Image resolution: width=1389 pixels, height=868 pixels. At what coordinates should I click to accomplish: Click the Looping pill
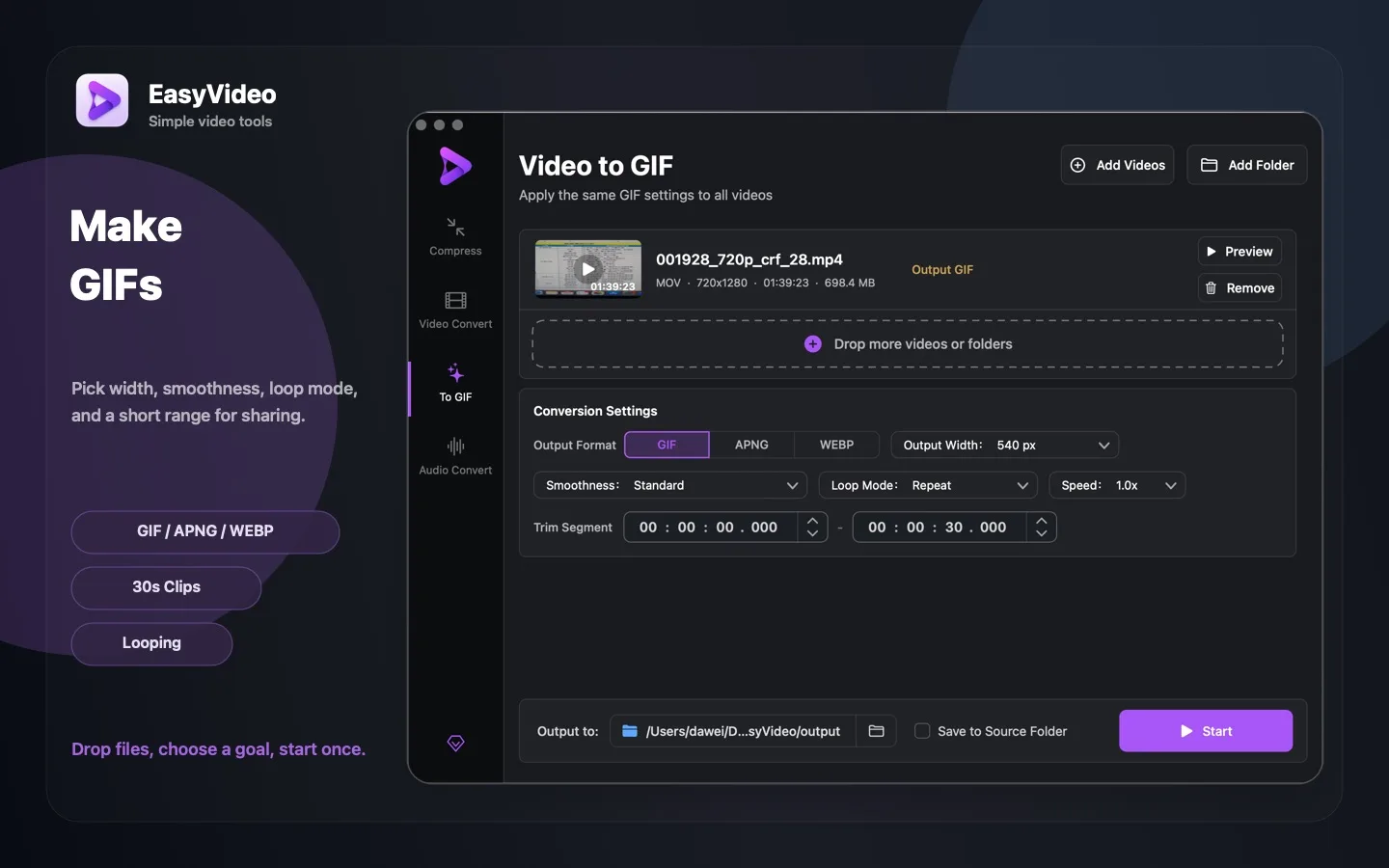point(151,643)
